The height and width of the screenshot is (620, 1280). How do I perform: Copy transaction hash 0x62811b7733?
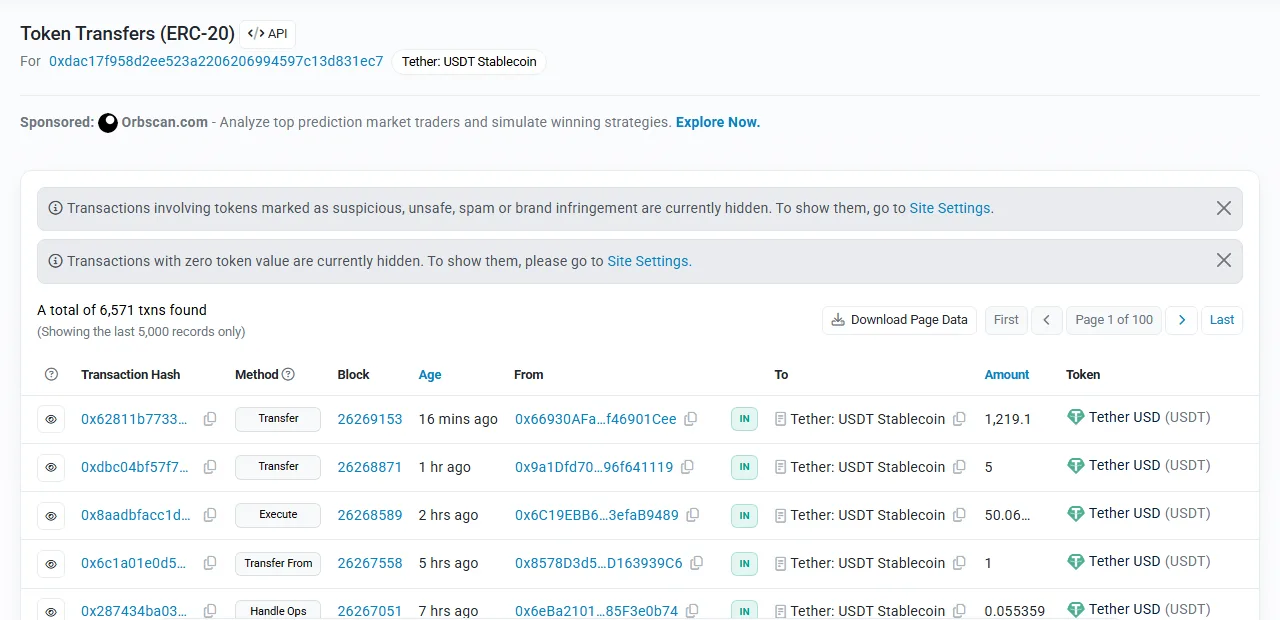[x=210, y=419]
